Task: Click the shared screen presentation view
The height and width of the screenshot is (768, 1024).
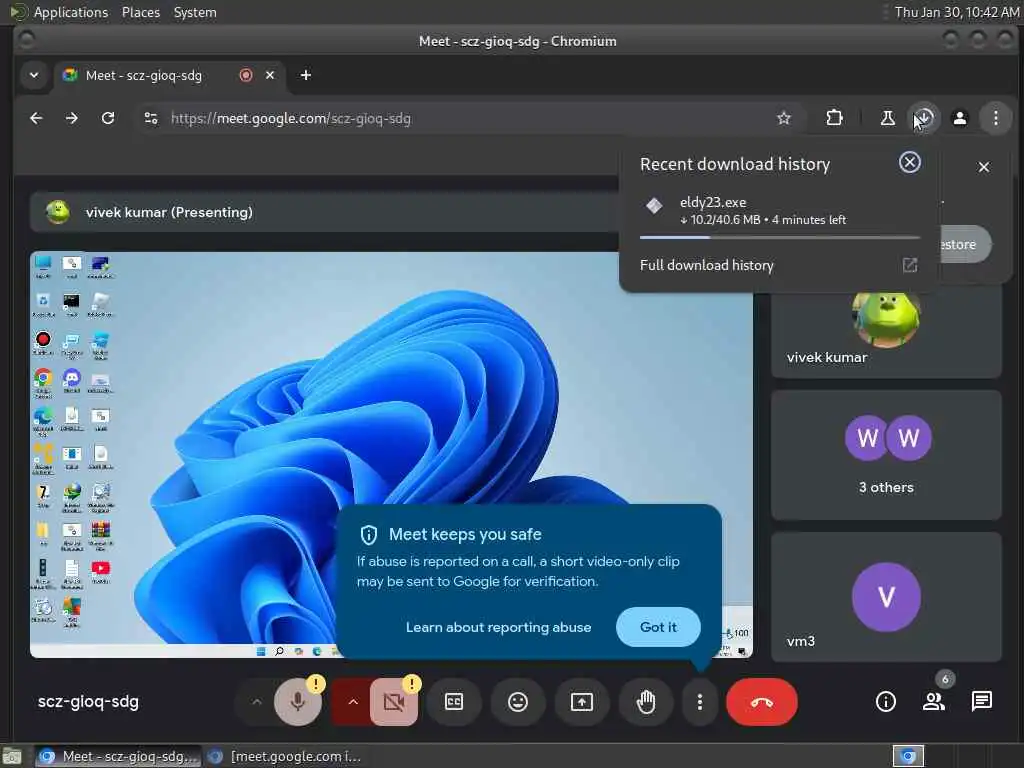Action: coord(391,455)
